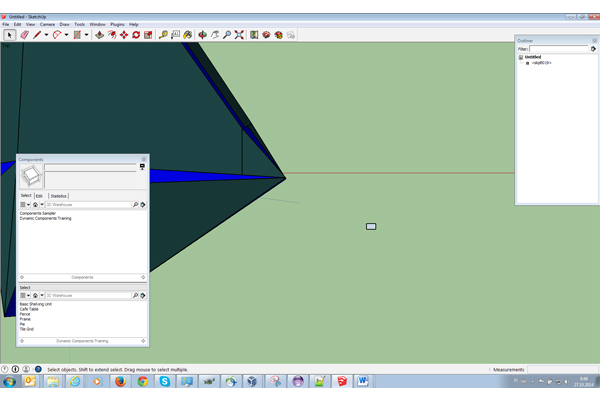Open the Line tool dropdown arrow

47,35
